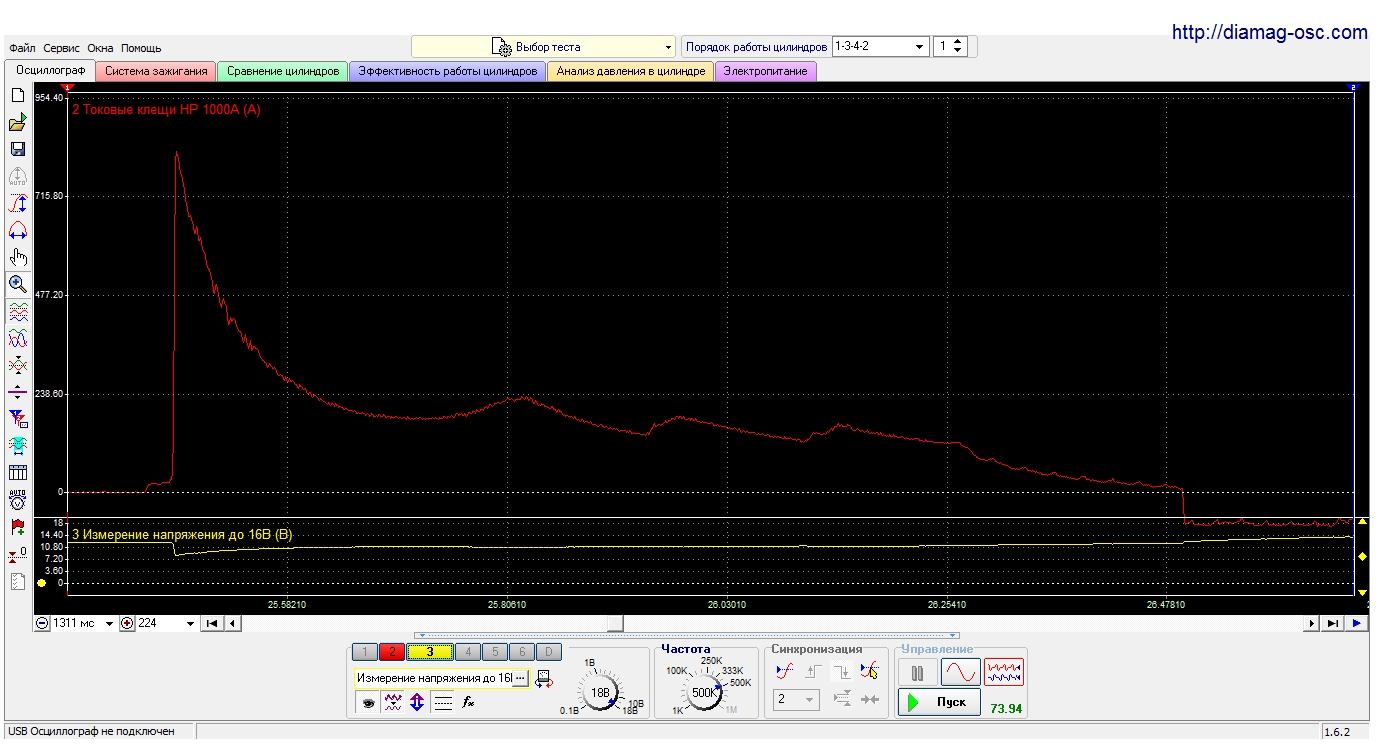The height and width of the screenshot is (744, 1382).
Task: Click the AUTO scale icon in left toolbar
Action: tap(17, 177)
